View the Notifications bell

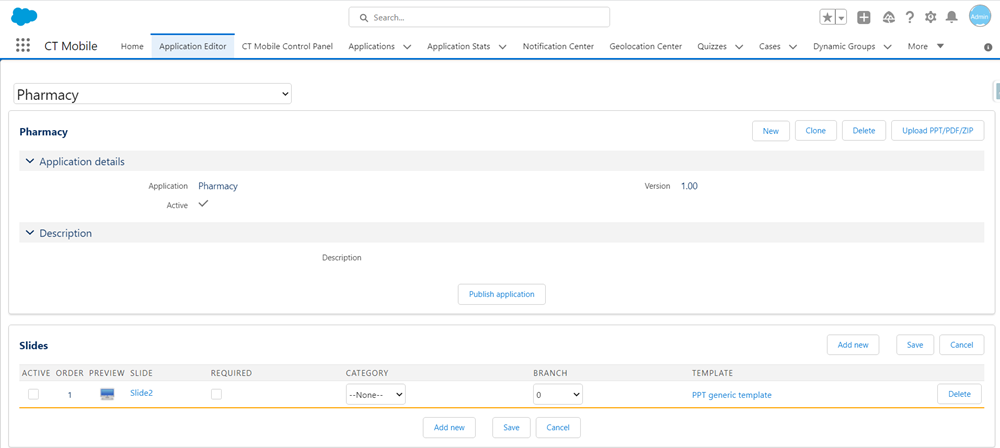[951, 17]
